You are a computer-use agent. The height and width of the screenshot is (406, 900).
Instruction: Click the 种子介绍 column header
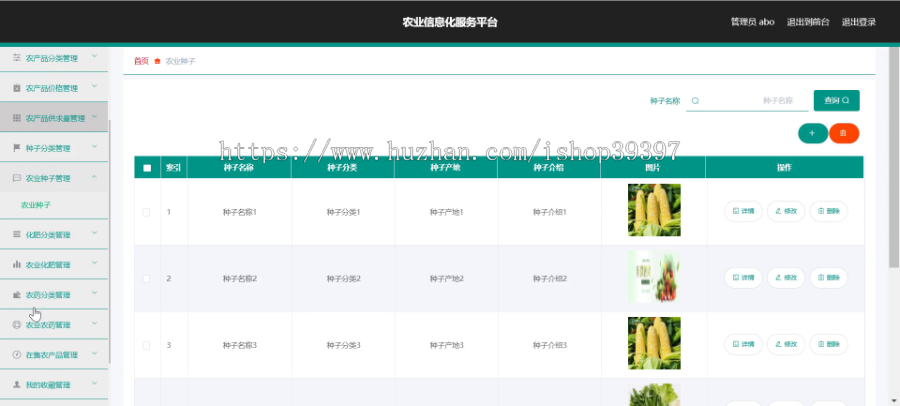(x=549, y=168)
